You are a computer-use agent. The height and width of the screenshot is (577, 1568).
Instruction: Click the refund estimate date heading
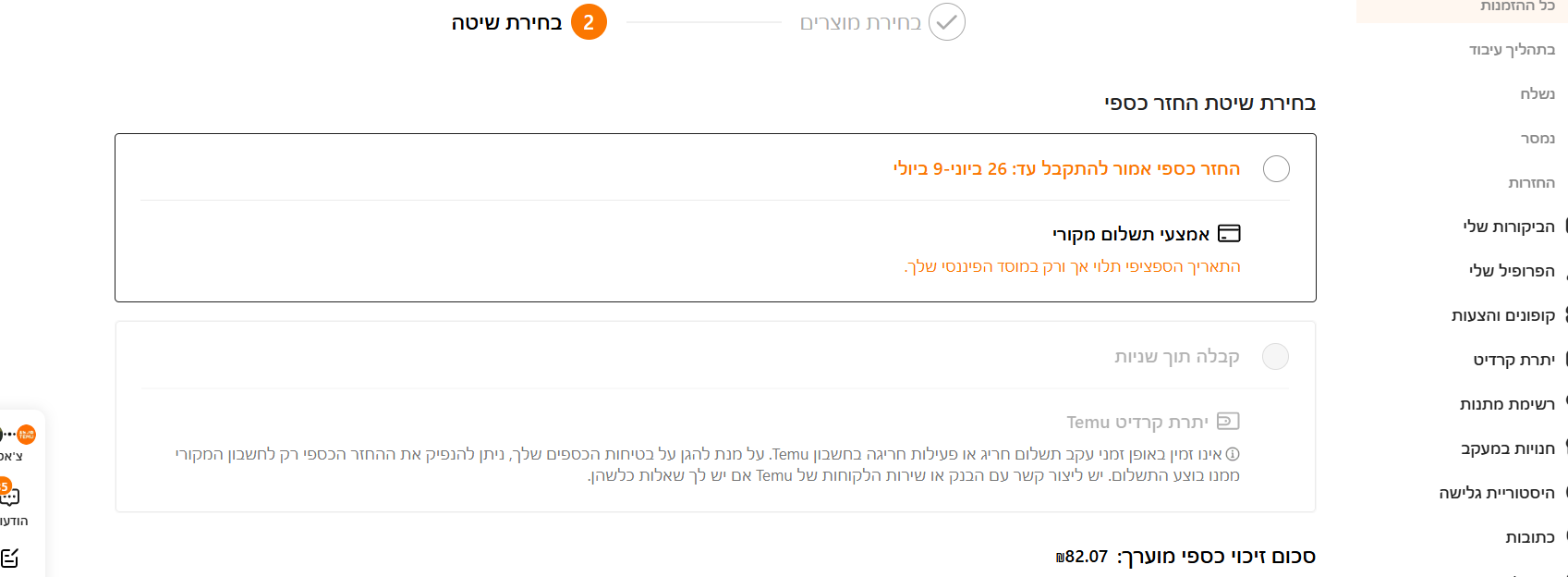pyautogui.click(x=1066, y=168)
